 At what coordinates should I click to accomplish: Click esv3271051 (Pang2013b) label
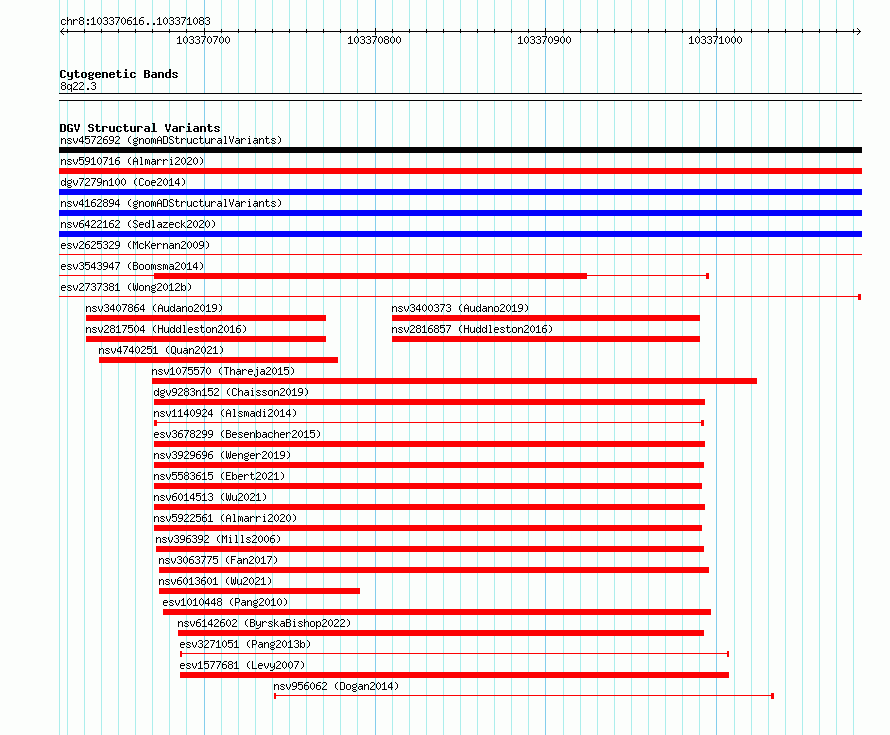(245, 644)
